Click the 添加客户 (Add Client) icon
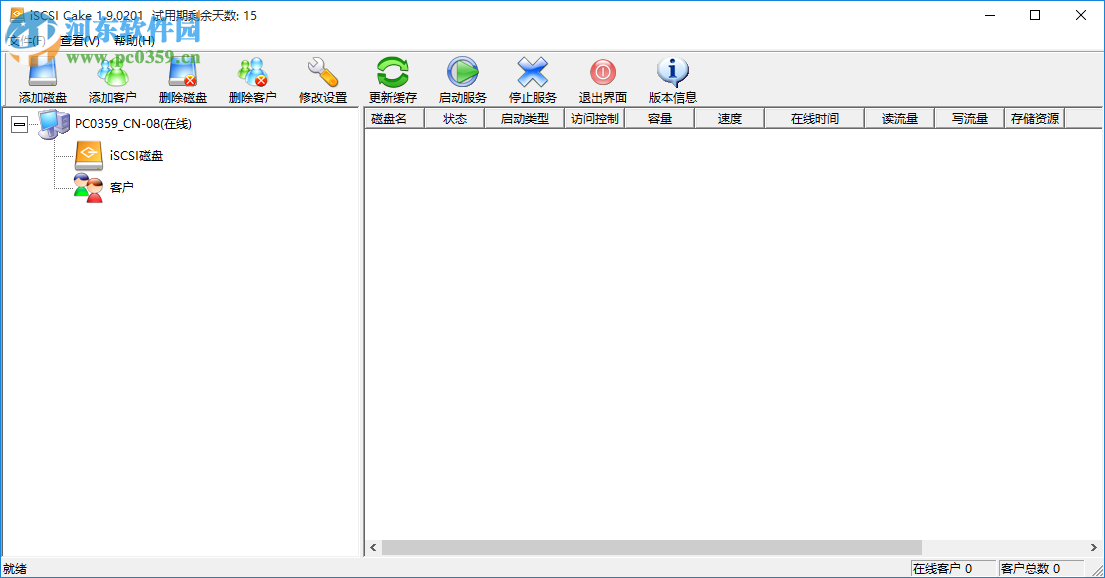 coord(113,78)
